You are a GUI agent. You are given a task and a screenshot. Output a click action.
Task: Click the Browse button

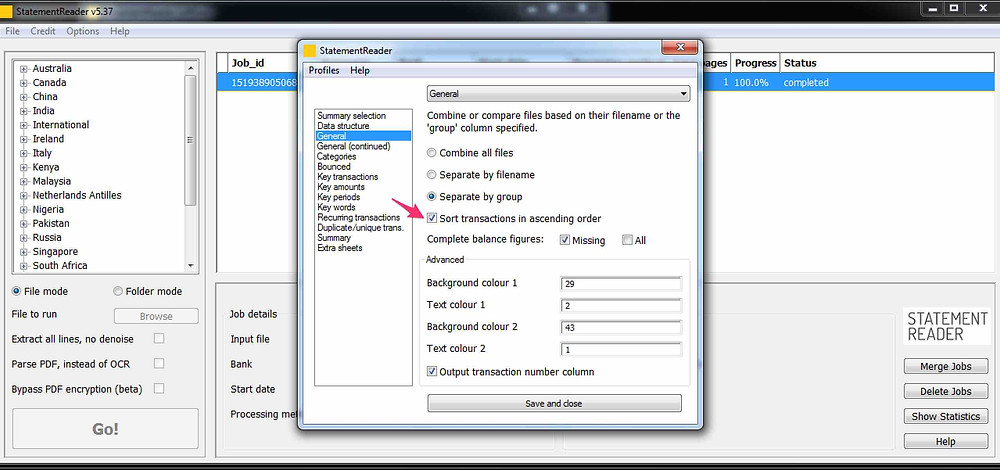coord(156,316)
